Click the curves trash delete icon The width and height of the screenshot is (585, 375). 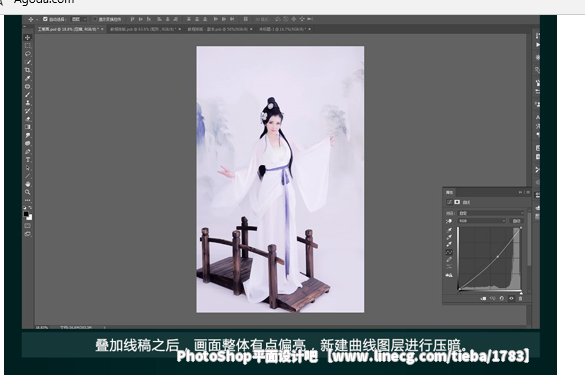coord(520,298)
